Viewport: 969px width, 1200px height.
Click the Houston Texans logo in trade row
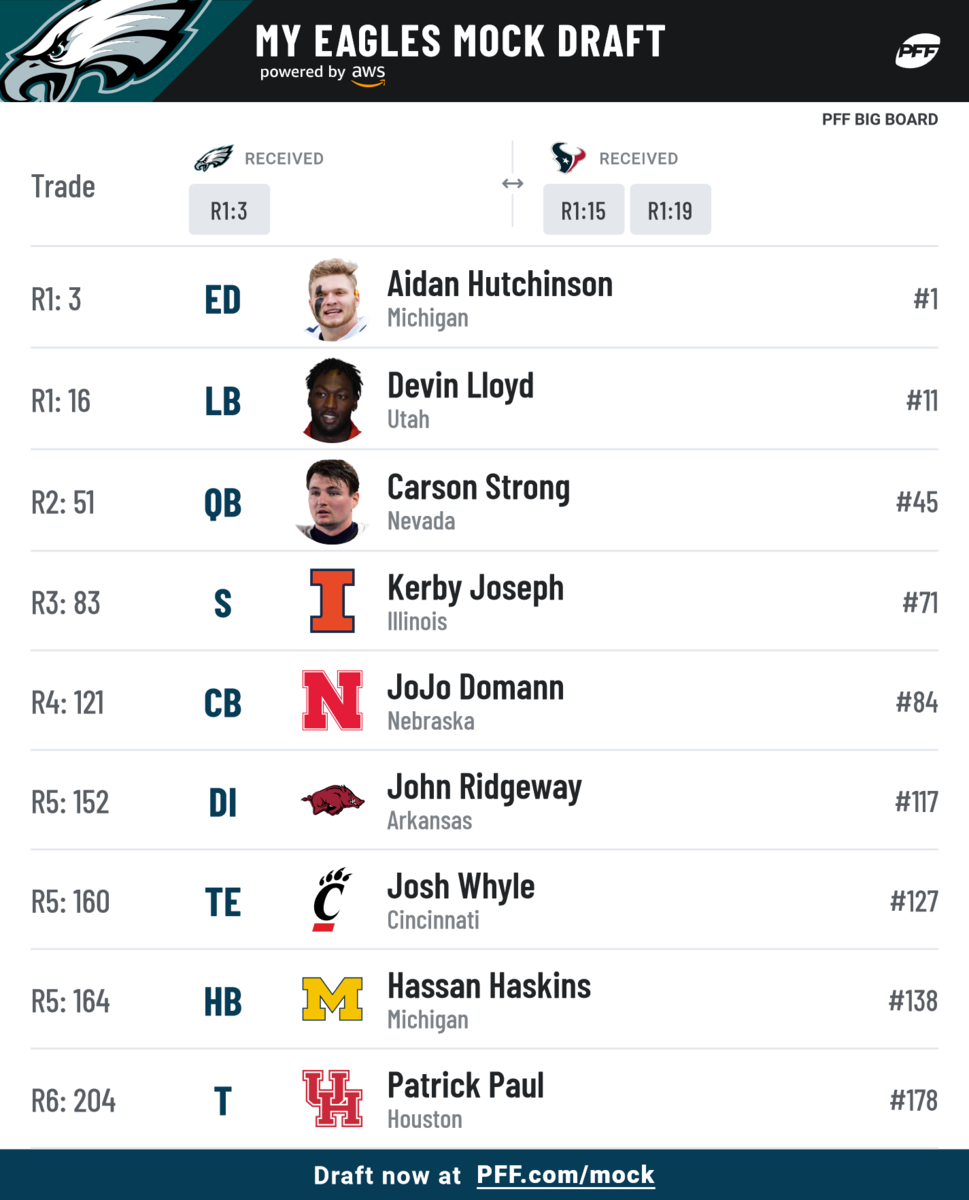pyautogui.click(x=568, y=158)
